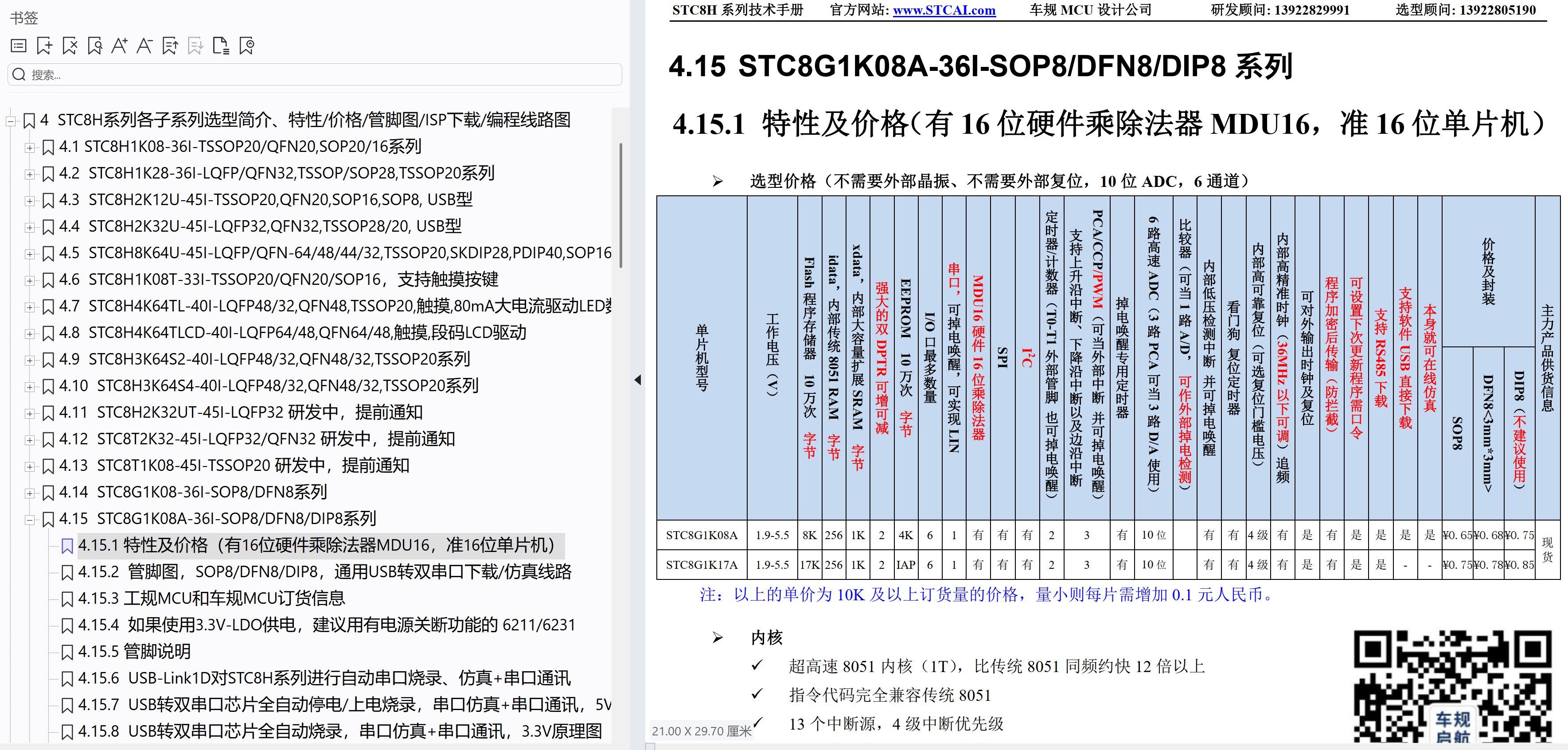Expand bookmark 4.5 STC8H8K64U-45I

click(29, 254)
